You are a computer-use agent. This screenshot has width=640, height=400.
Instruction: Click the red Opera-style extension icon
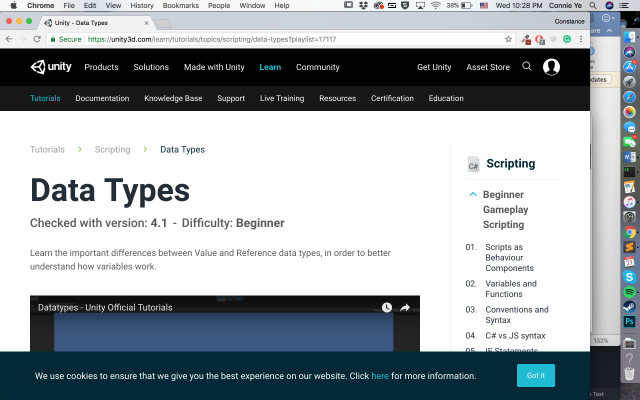click(x=540, y=39)
